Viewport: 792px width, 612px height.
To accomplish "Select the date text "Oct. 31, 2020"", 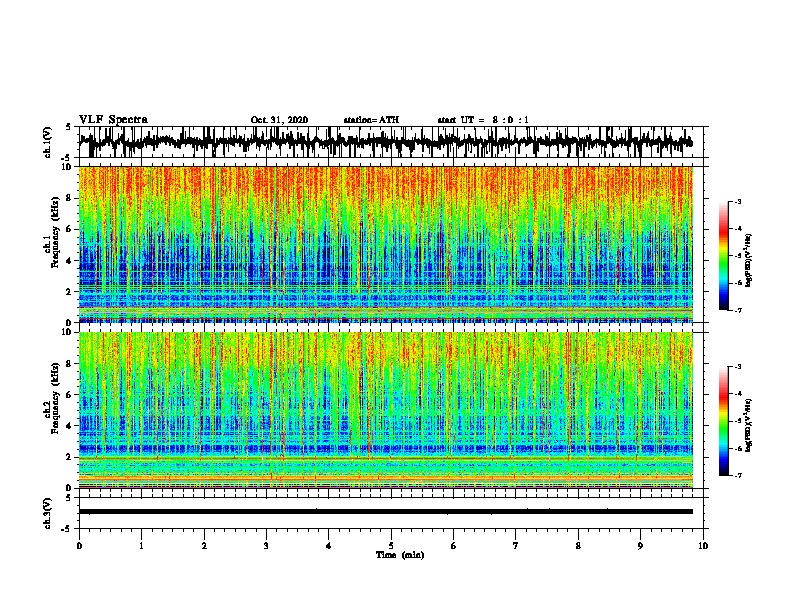I will (279, 120).
